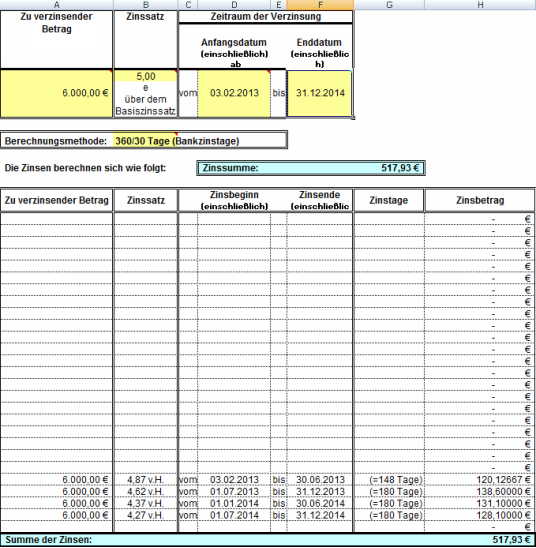Click the bottom total 517,93 € cell
Viewport: 536px width, 548px height.
click(x=511, y=540)
